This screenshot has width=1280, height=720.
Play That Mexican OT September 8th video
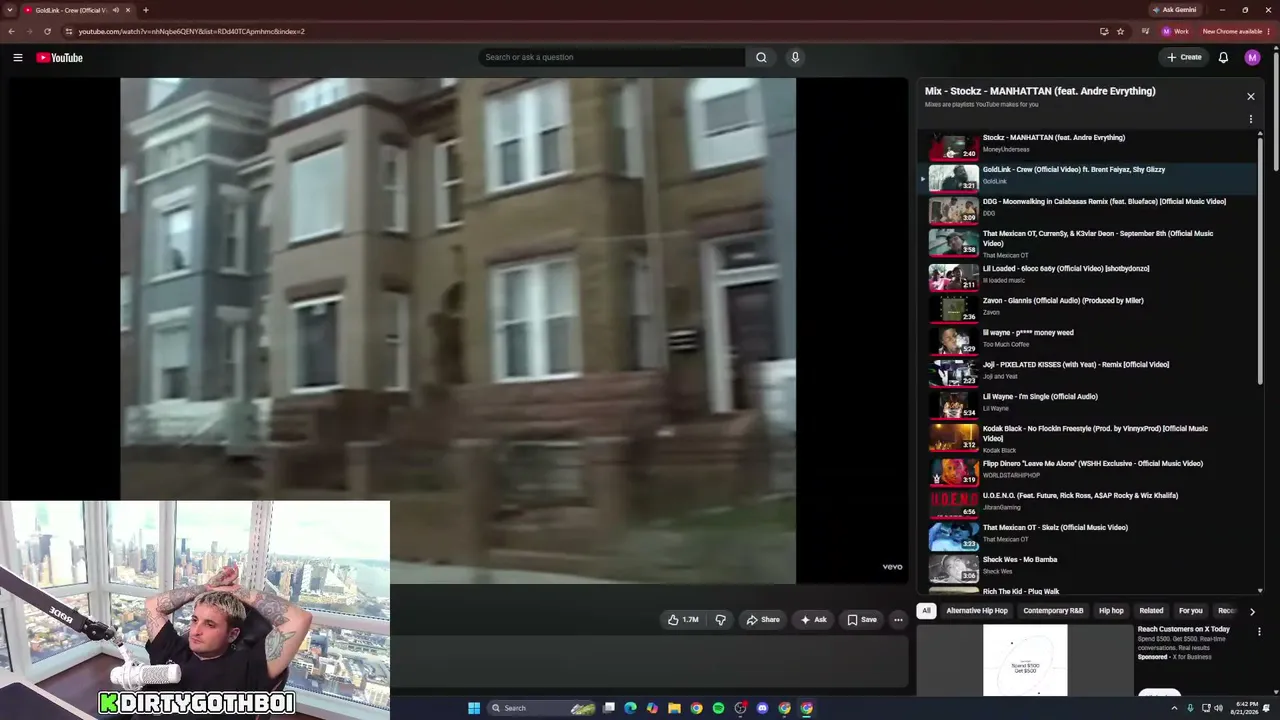[1088, 244]
